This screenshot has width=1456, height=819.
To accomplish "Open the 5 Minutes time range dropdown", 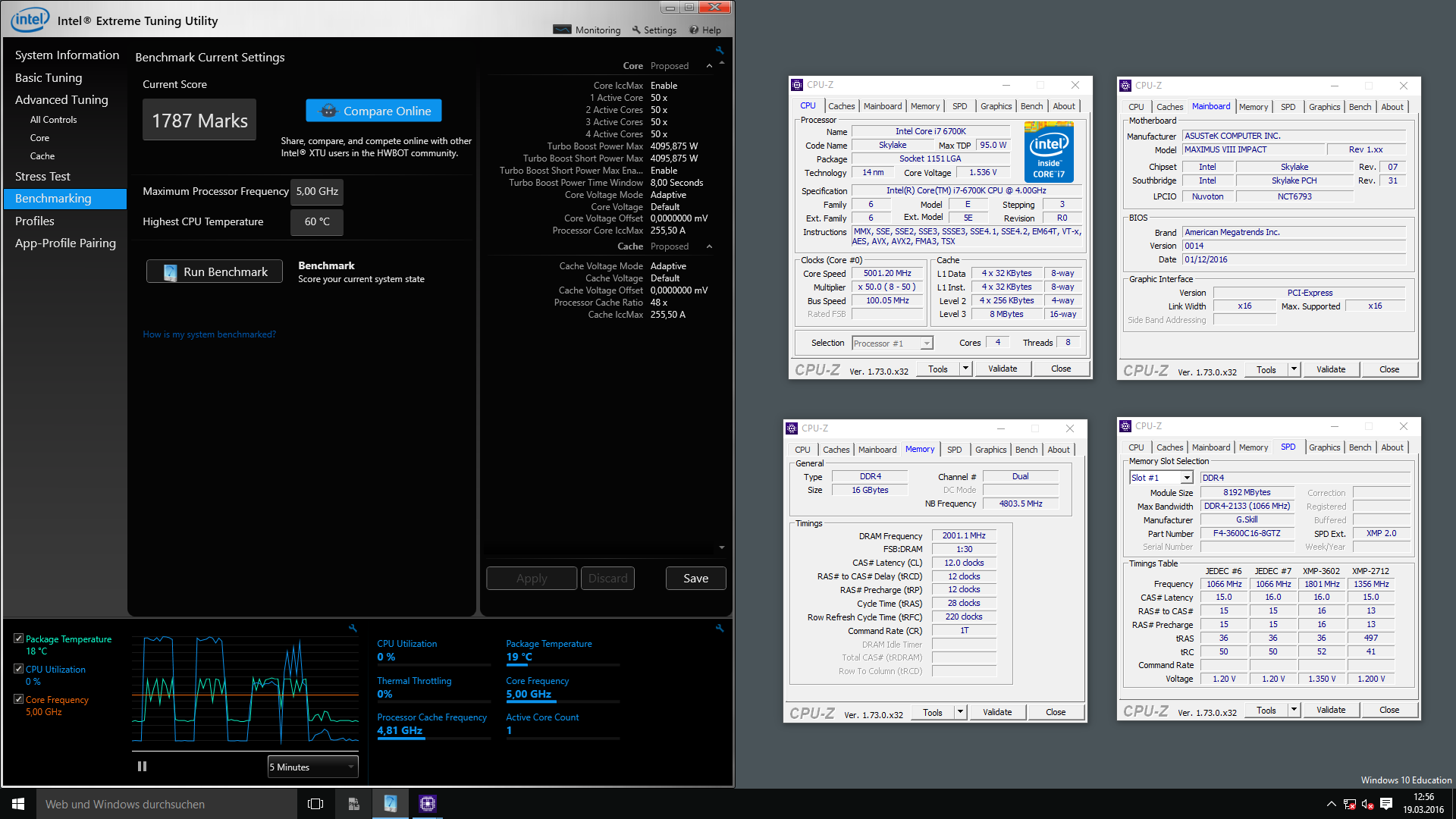I will tap(312, 767).
